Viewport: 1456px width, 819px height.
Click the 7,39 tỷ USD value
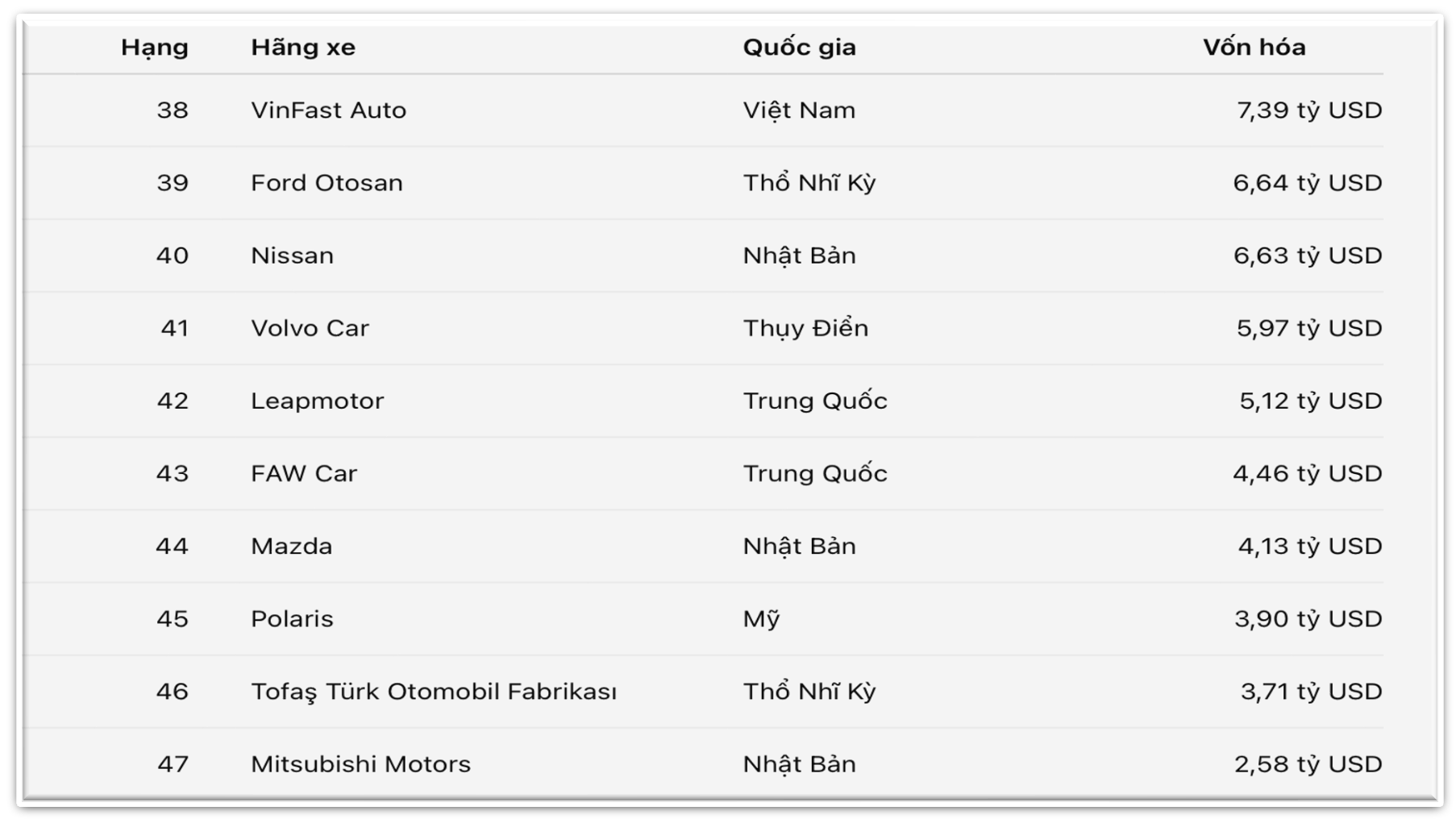point(1309,110)
